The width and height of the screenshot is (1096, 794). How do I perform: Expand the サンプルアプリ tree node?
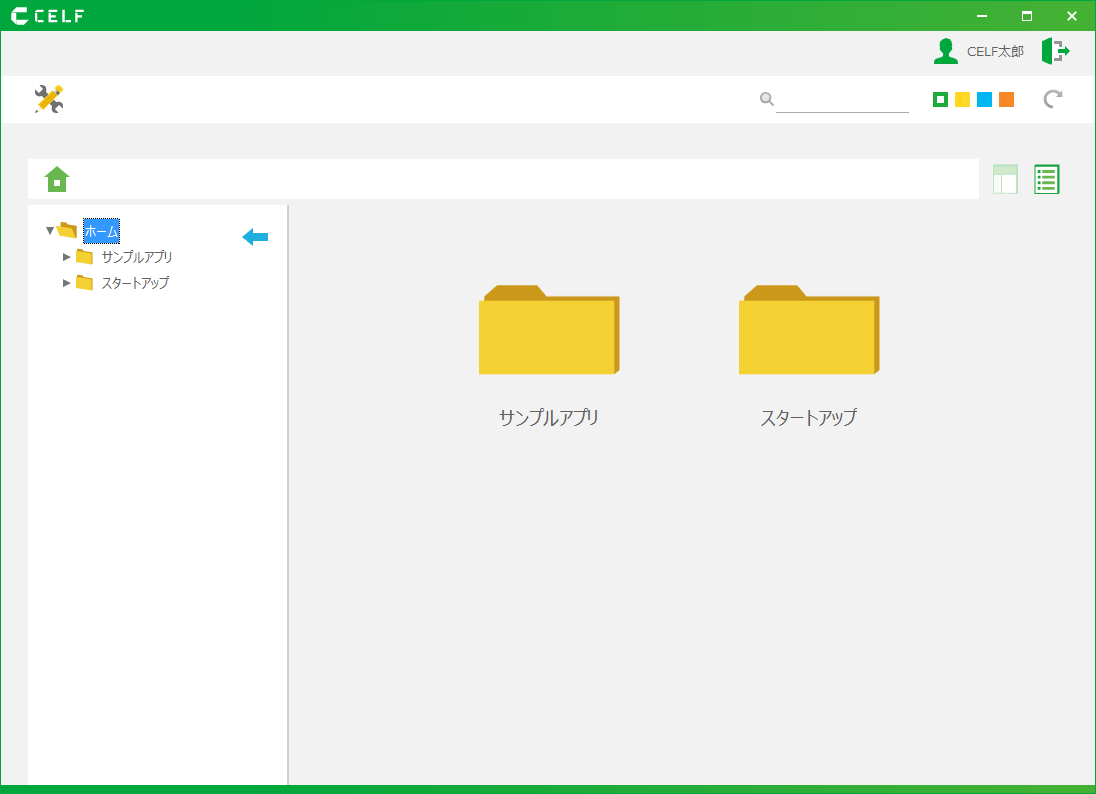tap(67, 257)
